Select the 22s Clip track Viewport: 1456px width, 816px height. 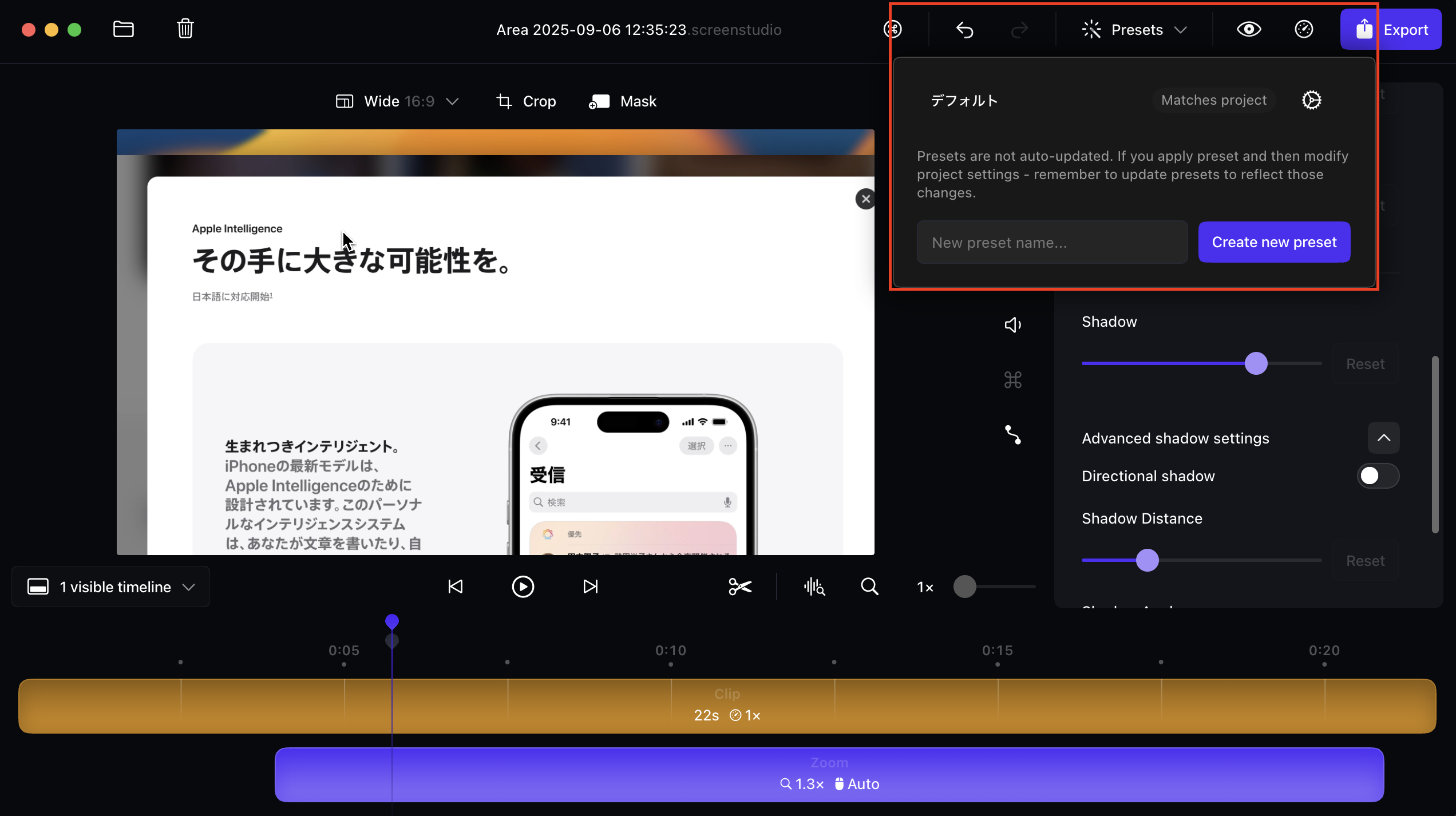727,706
